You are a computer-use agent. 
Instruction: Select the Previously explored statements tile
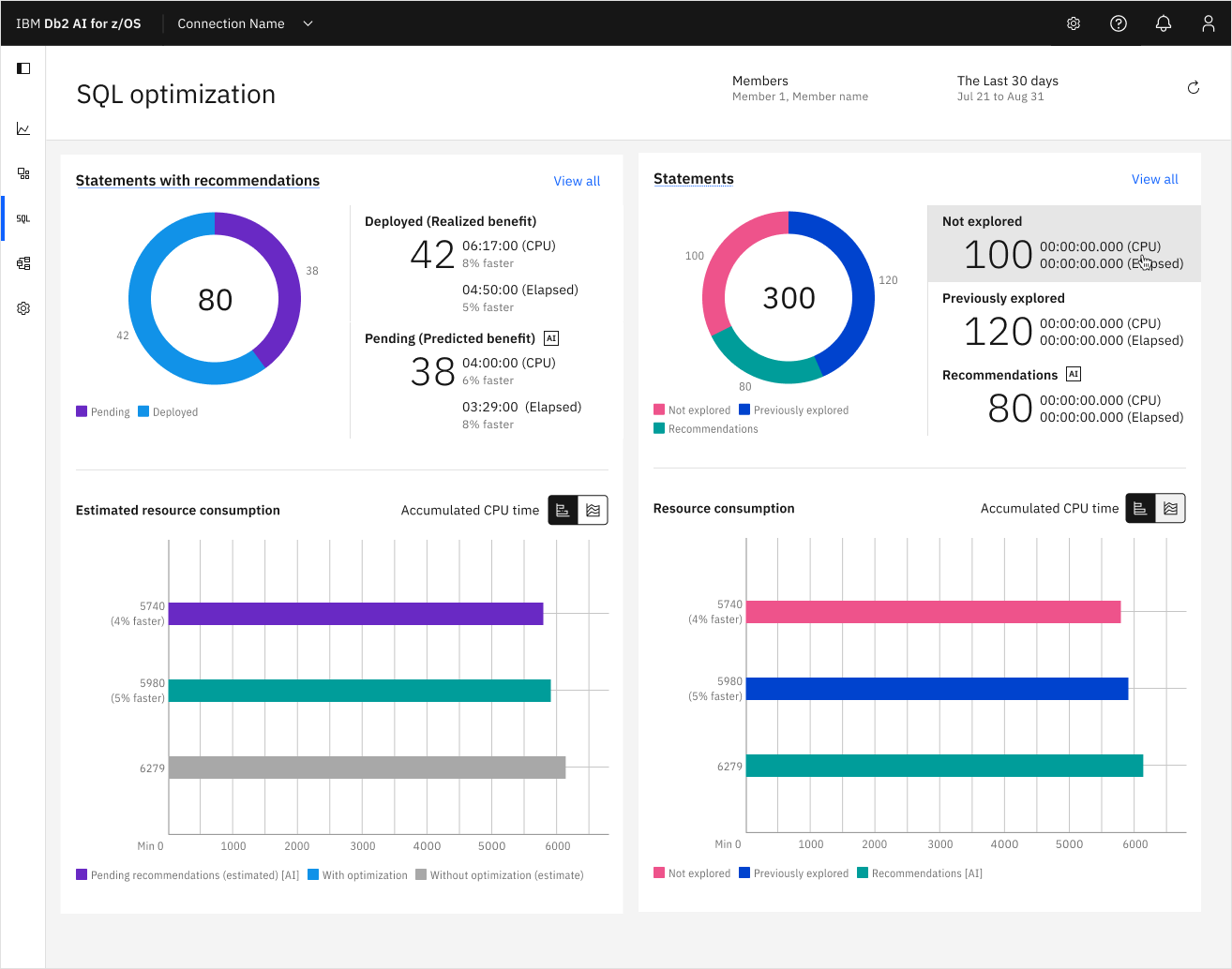pos(1063,321)
